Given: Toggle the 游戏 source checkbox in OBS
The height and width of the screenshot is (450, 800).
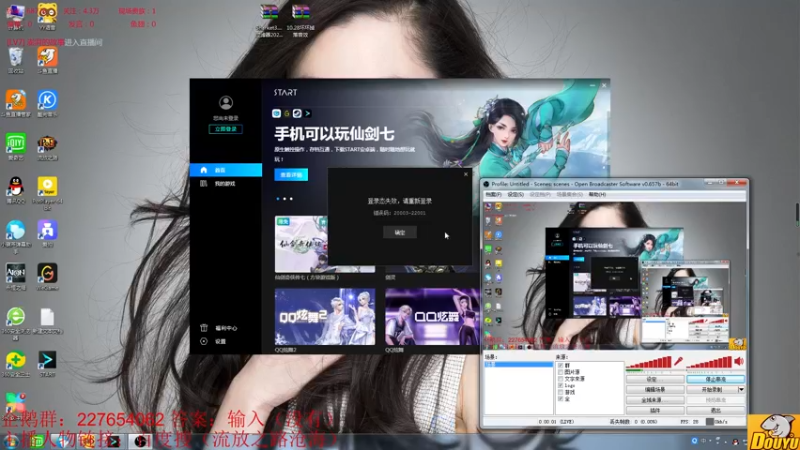Looking at the screenshot, I should [561, 392].
